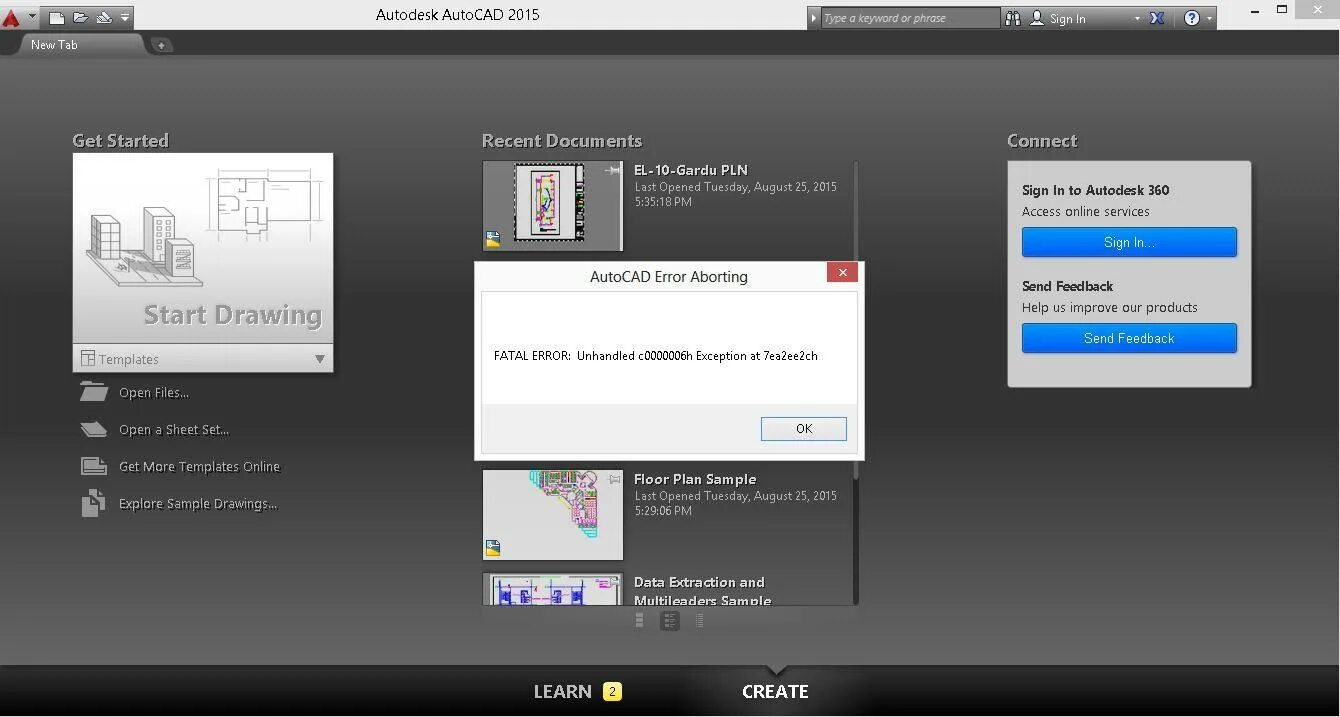This screenshot has height=717, width=1340.
Task: Click OK in the Error Aborting dialog
Action: (804, 428)
